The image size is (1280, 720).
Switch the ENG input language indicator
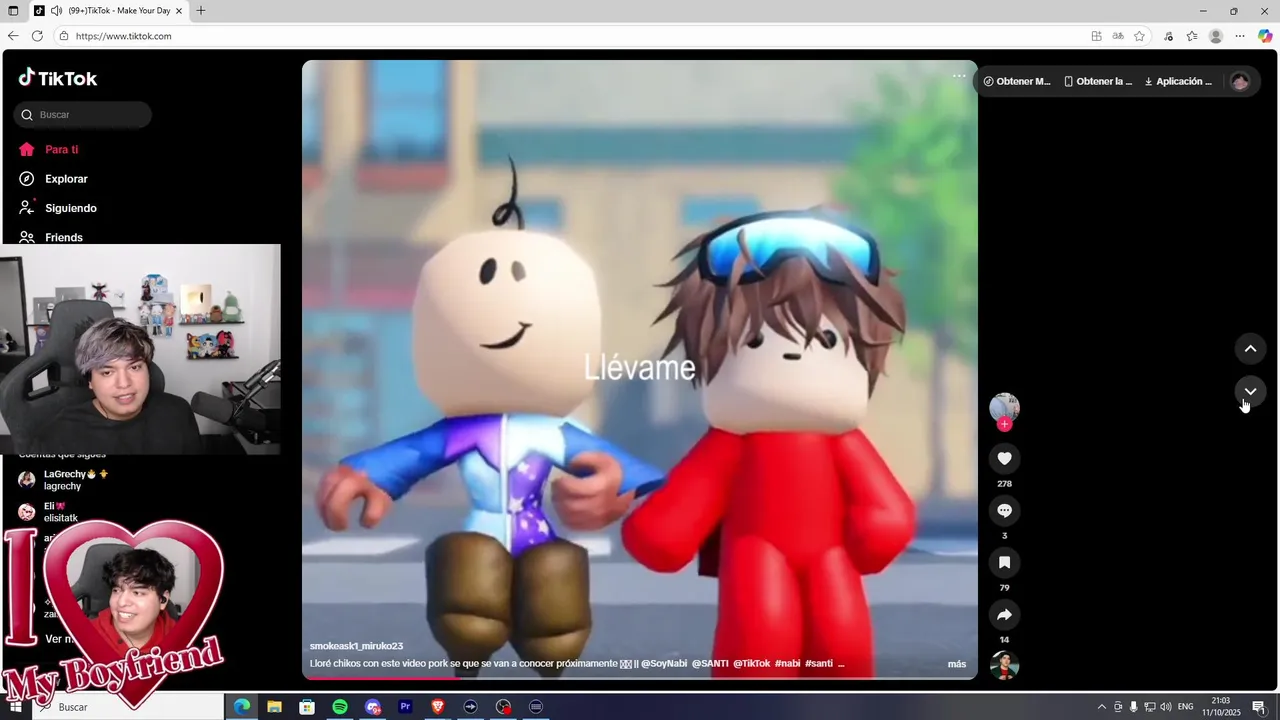[x=1186, y=707]
